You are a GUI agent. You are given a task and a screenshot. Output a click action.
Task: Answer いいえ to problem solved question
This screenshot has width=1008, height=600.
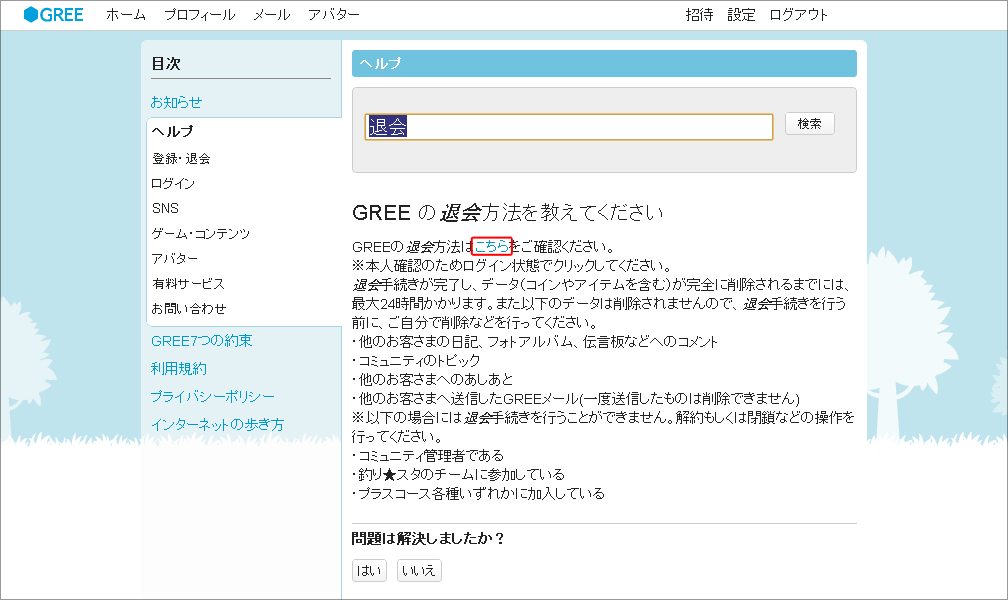click(x=419, y=570)
